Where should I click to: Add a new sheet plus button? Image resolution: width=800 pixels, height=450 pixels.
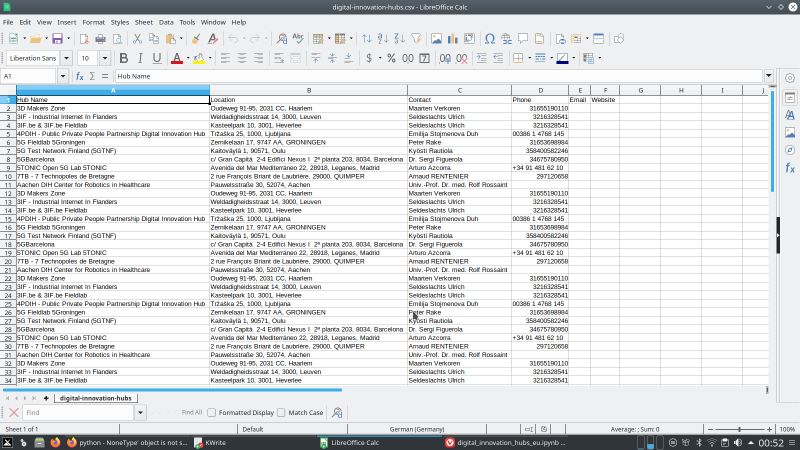[46, 398]
